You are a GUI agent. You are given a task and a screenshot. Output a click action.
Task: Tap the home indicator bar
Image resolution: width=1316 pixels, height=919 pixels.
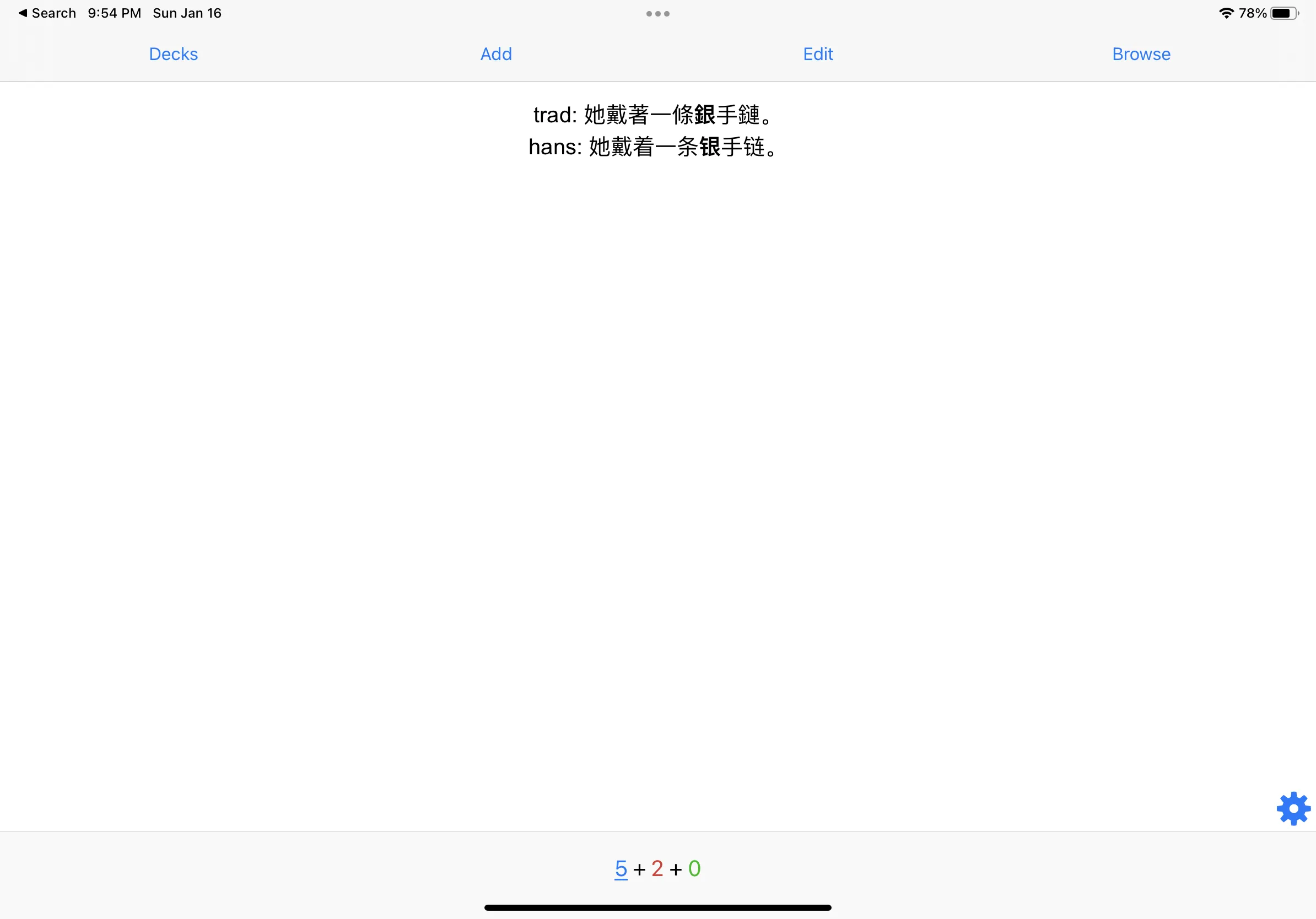658,907
